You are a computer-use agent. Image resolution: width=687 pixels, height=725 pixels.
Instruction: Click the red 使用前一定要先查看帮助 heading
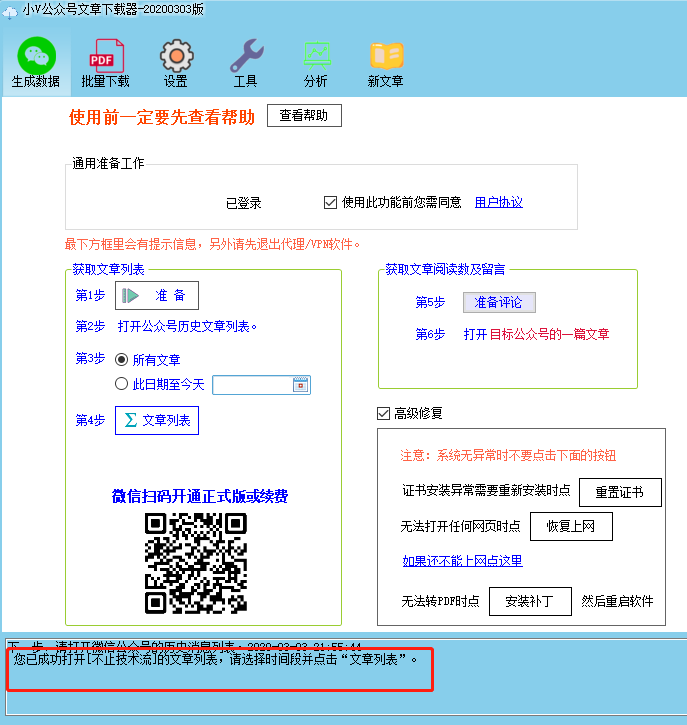click(x=162, y=117)
